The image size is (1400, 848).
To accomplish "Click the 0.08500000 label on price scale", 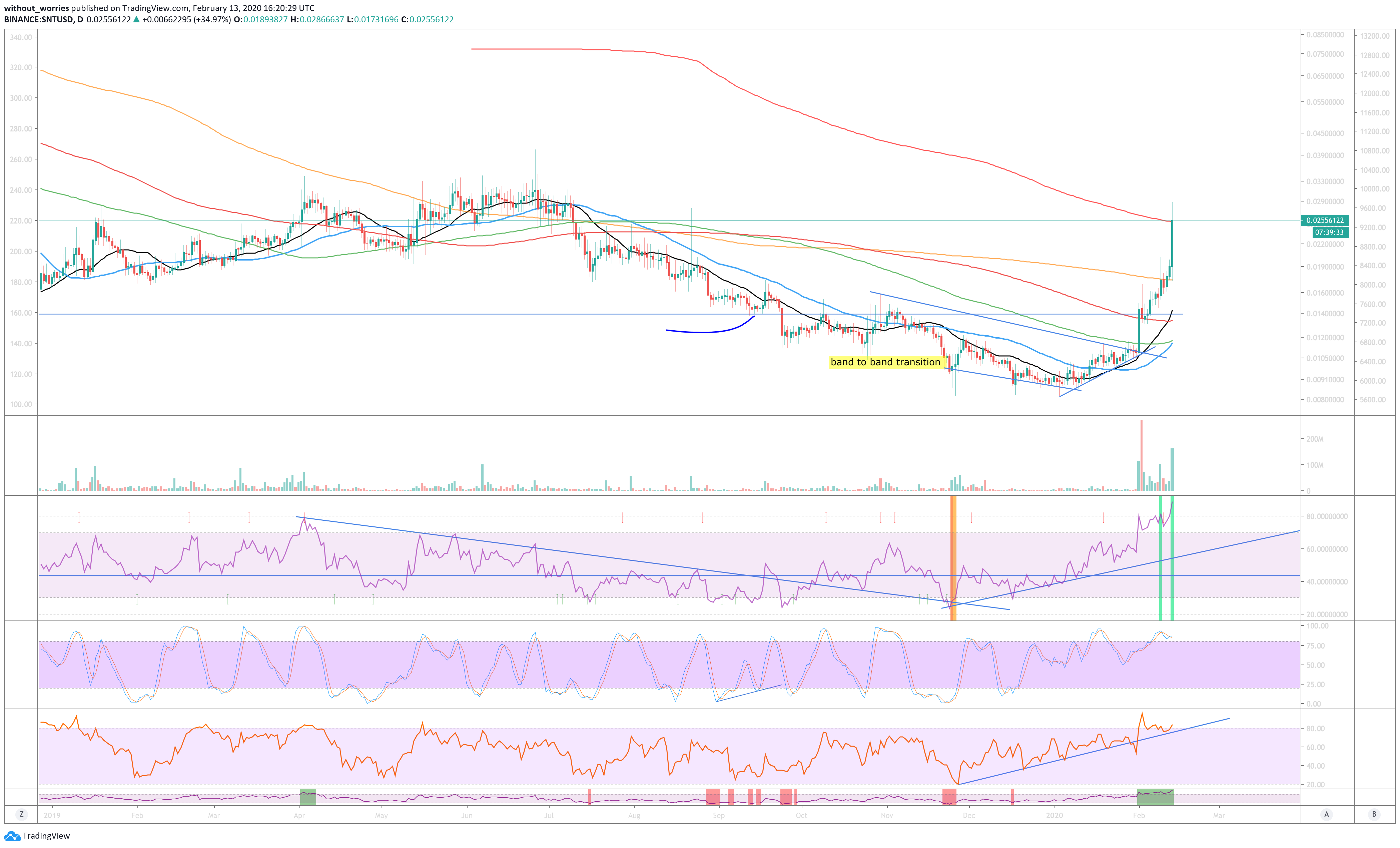I will pos(1325,35).
